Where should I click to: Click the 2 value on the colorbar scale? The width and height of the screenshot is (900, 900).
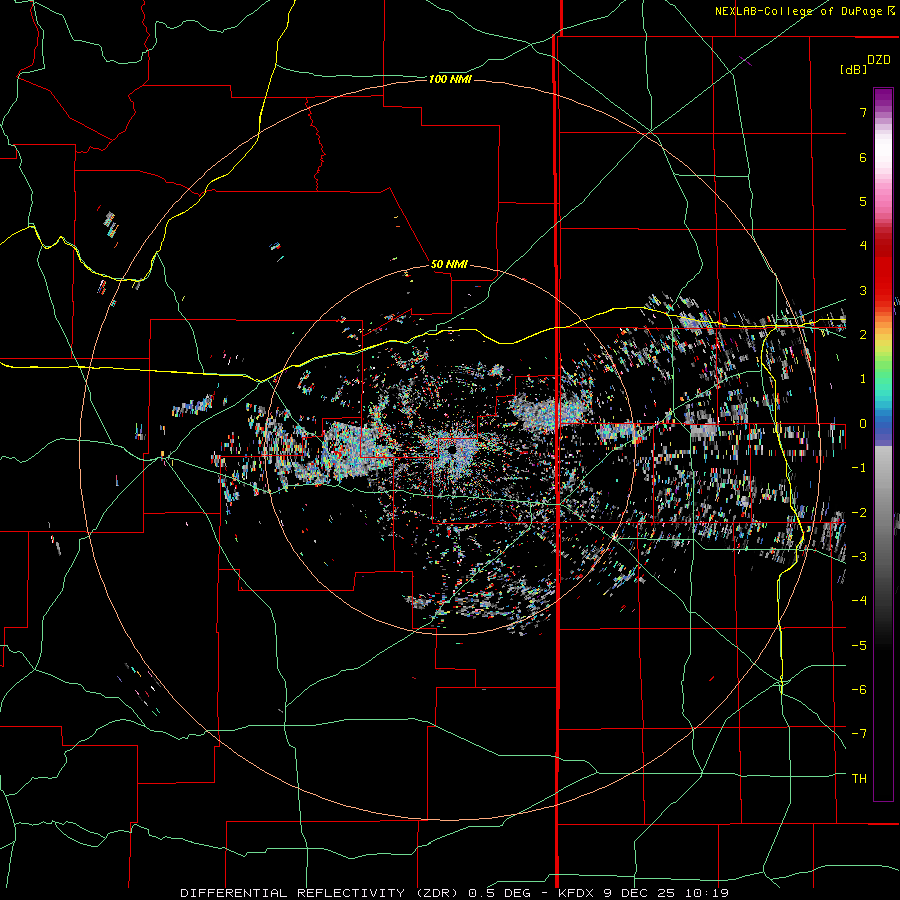[x=863, y=335]
